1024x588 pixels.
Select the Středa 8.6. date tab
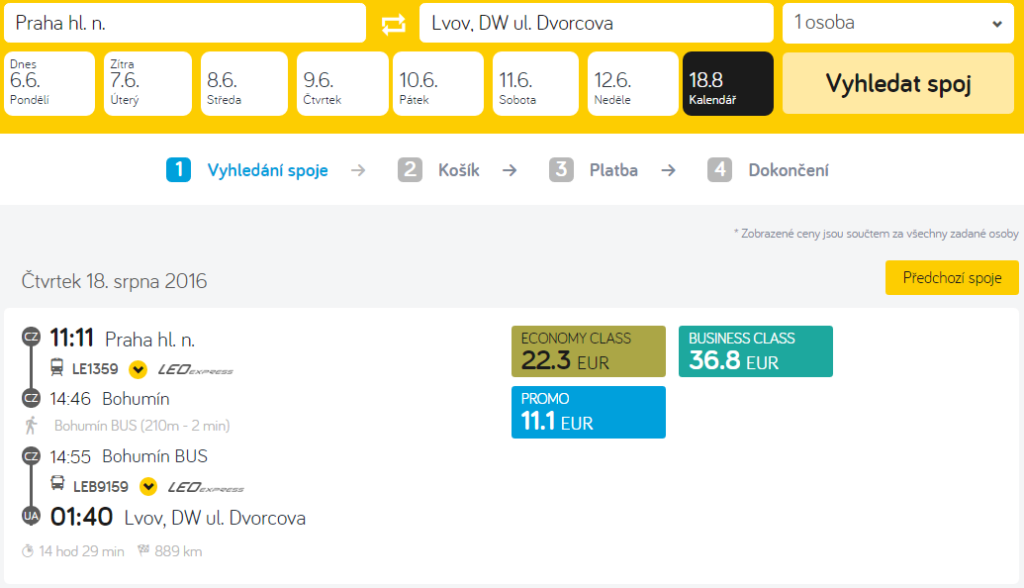pyautogui.click(x=244, y=84)
